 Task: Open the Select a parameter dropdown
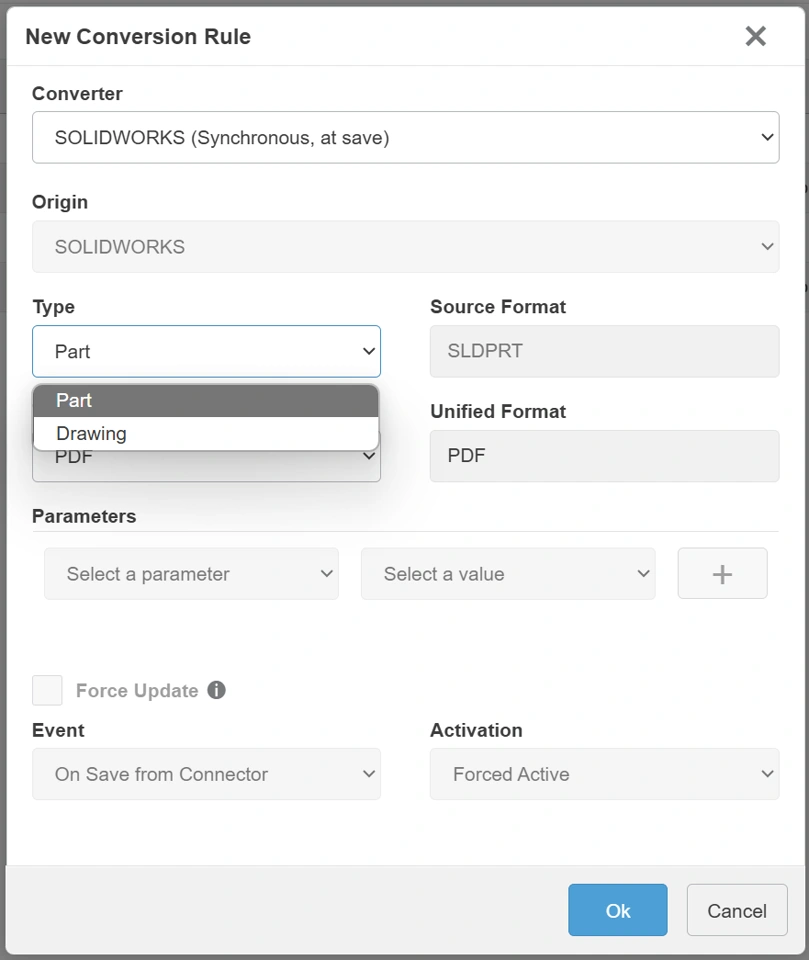click(x=191, y=574)
